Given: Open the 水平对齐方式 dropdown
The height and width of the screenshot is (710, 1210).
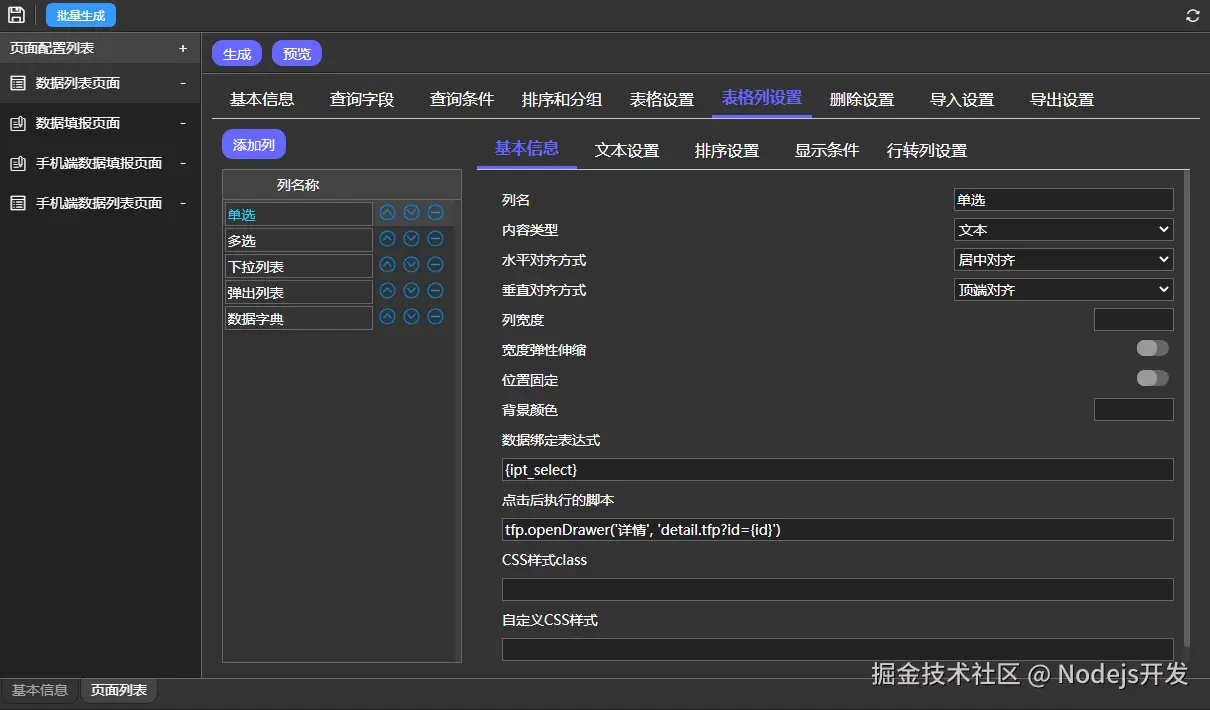Looking at the screenshot, I should [1064, 260].
